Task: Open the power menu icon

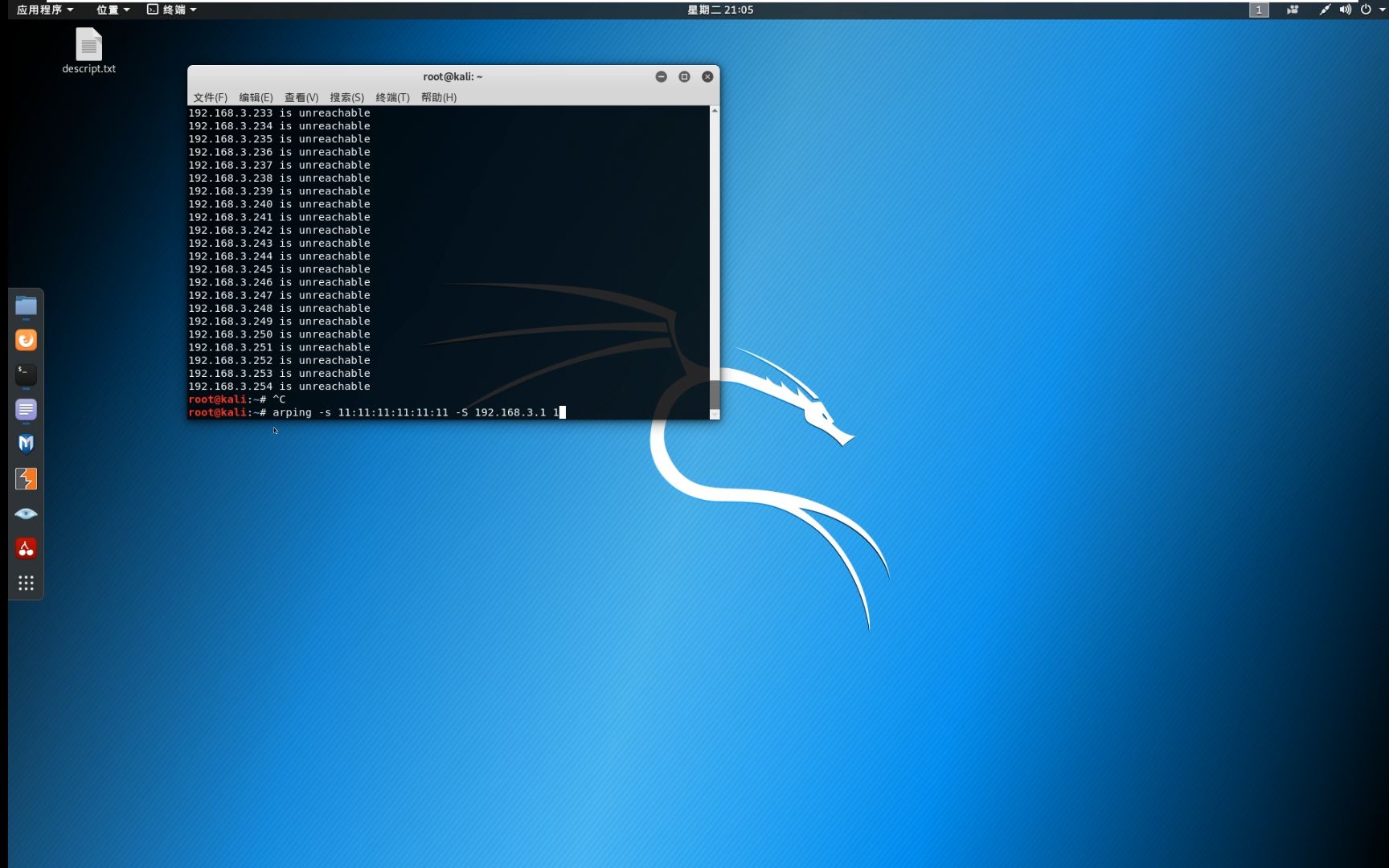Action: pyautogui.click(x=1366, y=10)
